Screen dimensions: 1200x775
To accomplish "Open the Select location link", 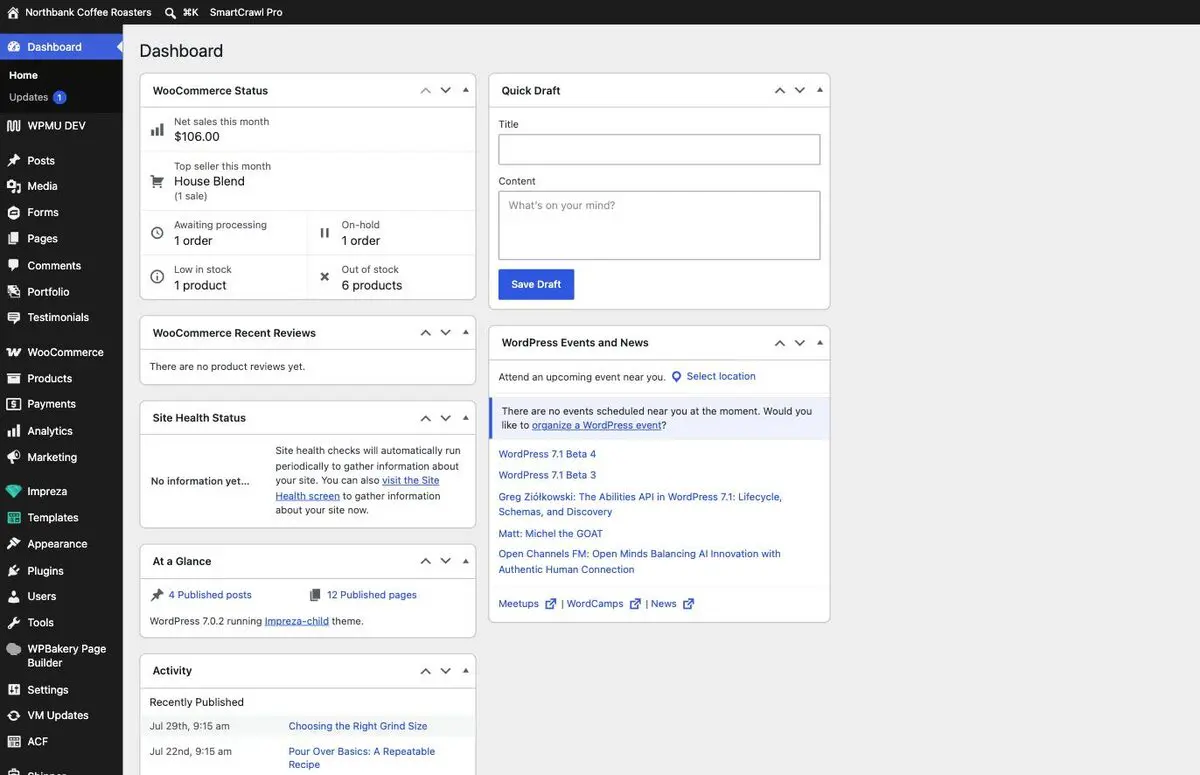I will tap(721, 376).
